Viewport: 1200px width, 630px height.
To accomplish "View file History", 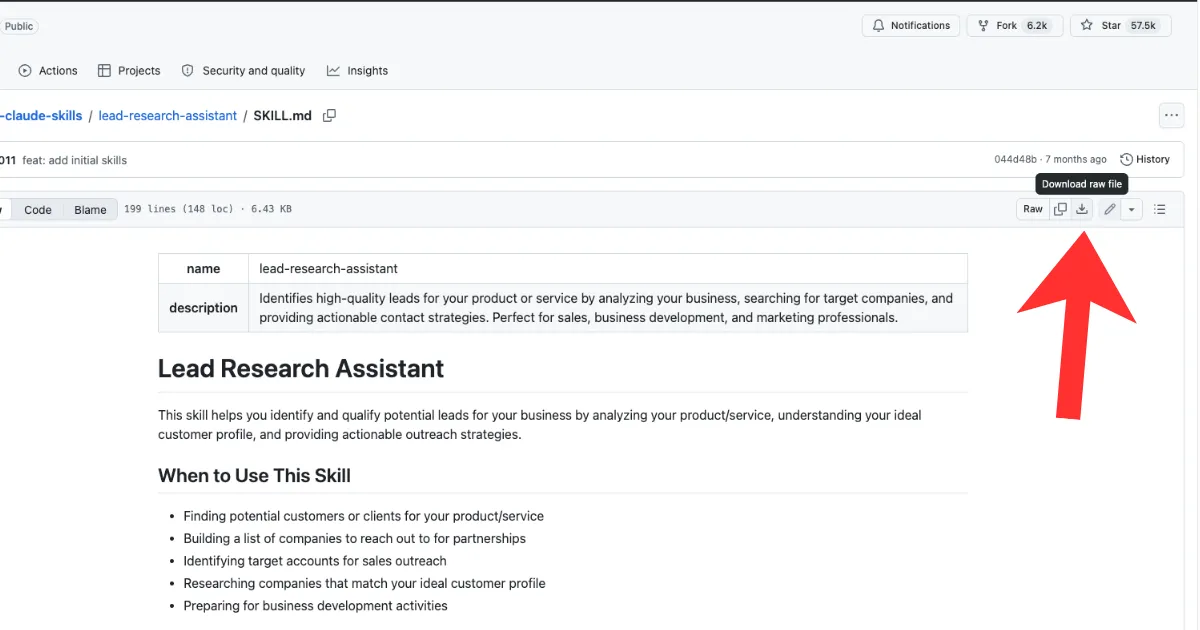I will (x=1145, y=159).
